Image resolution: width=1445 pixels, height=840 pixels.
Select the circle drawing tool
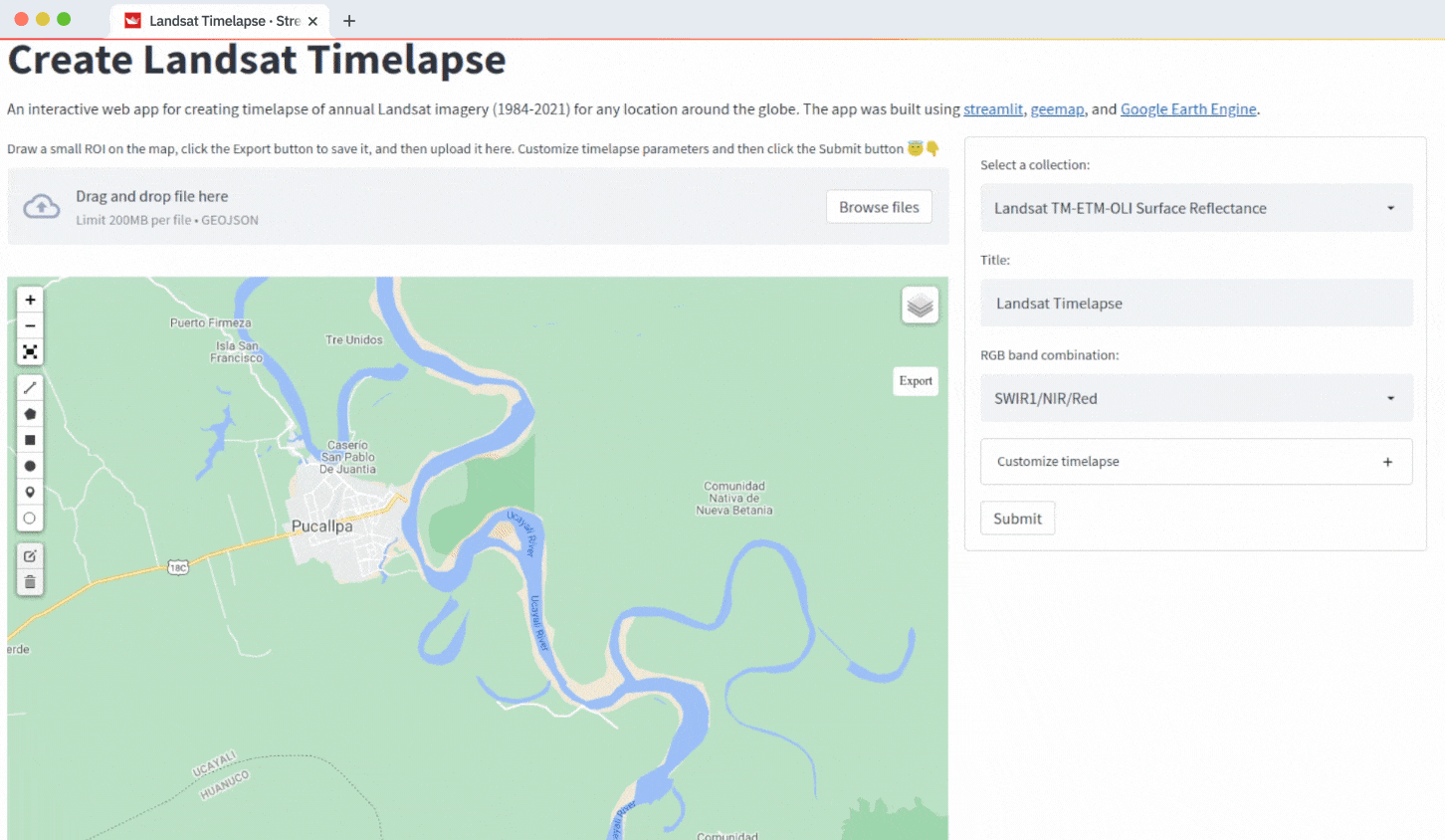(30, 465)
